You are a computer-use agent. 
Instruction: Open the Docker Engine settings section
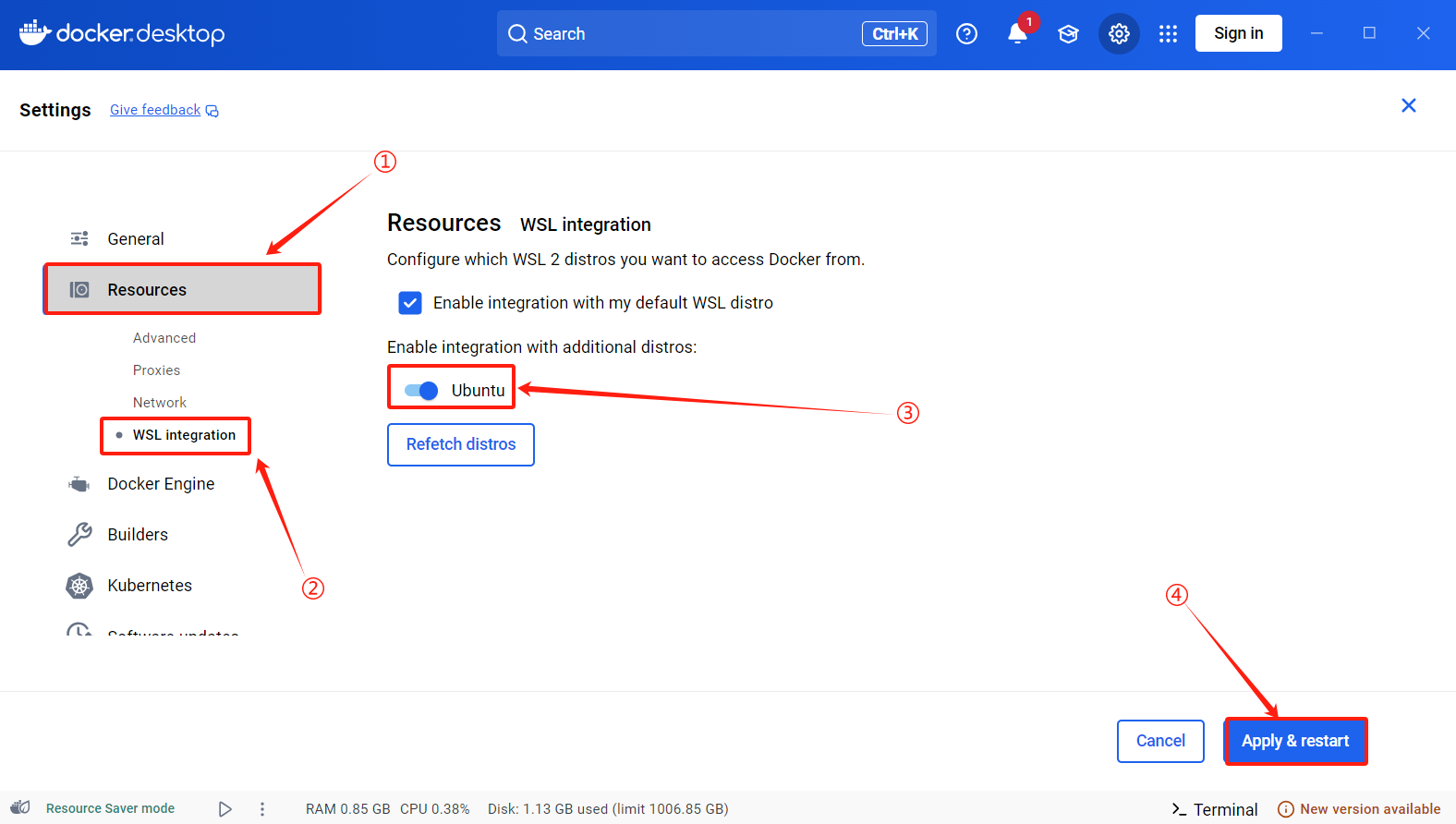(x=161, y=484)
